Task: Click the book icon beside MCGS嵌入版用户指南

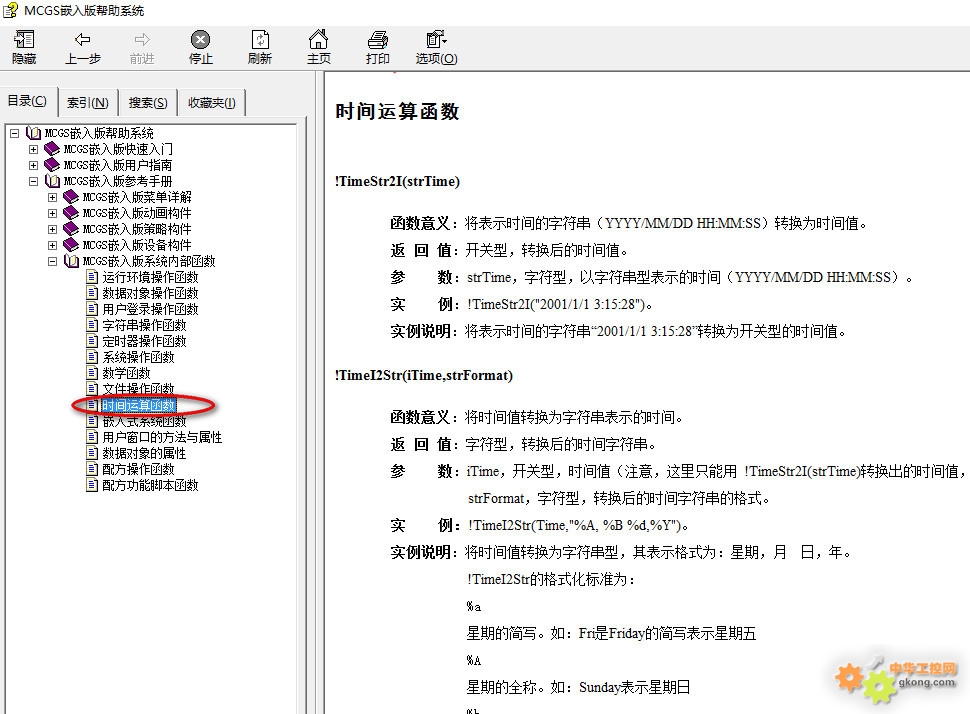Action: 53,165
